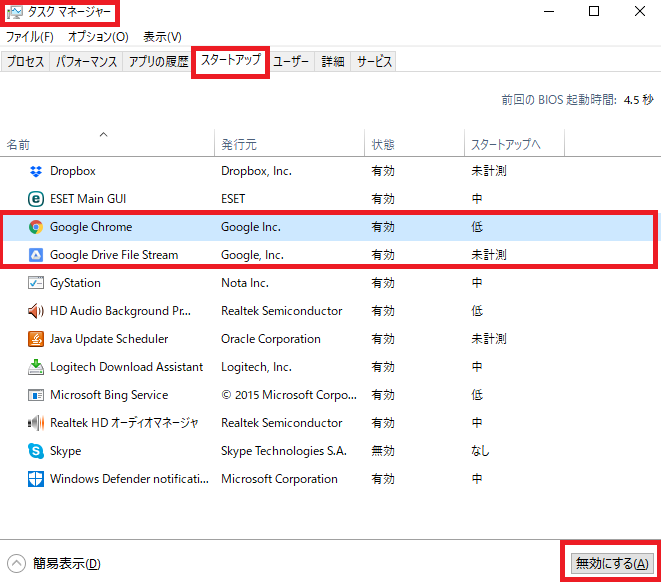Select the Java Update Scheduler entry
This screenshot has width=661, height=584.
pos(109,339)
